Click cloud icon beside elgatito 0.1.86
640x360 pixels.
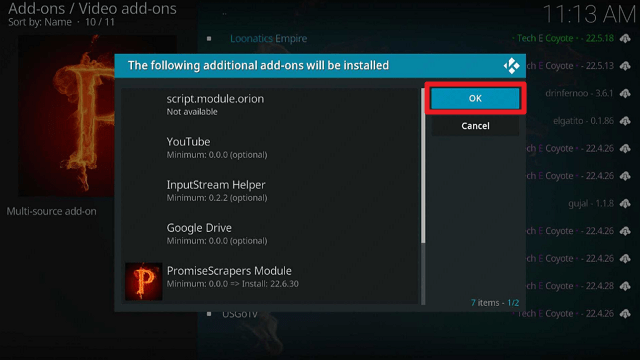pos(625,121)
